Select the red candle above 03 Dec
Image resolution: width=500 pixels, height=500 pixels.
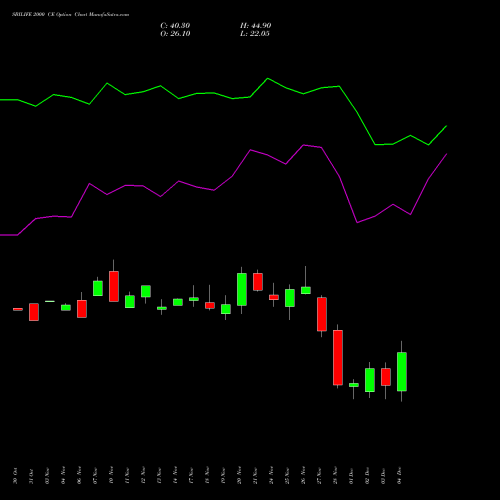386,377
